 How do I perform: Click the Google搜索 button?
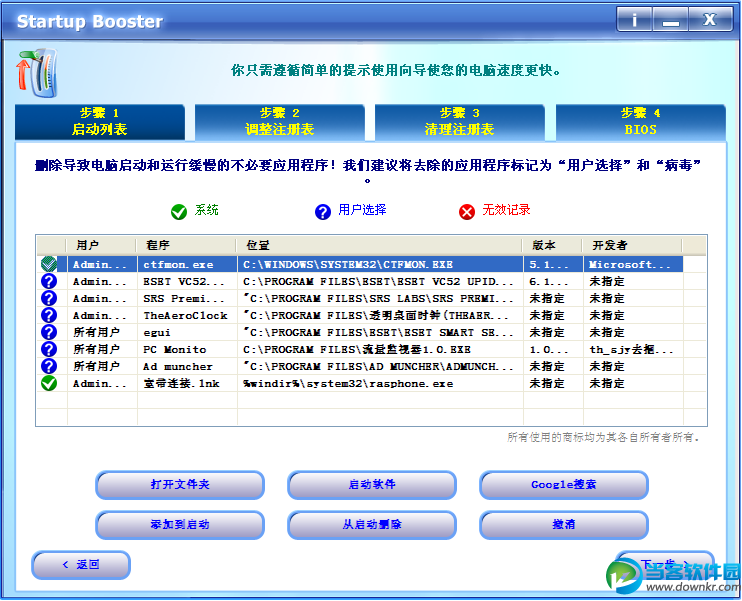pyautogui.click(x=564, y=485)
